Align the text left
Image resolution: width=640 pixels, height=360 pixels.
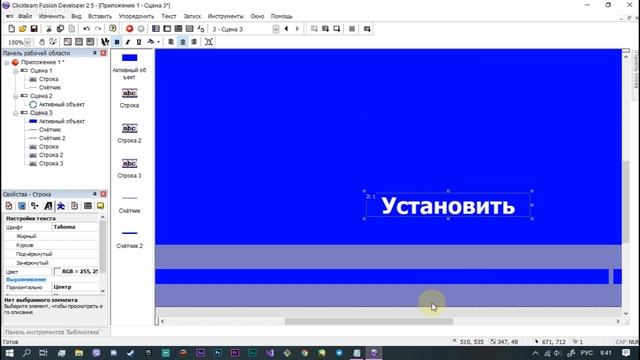(x=171, y=42)
